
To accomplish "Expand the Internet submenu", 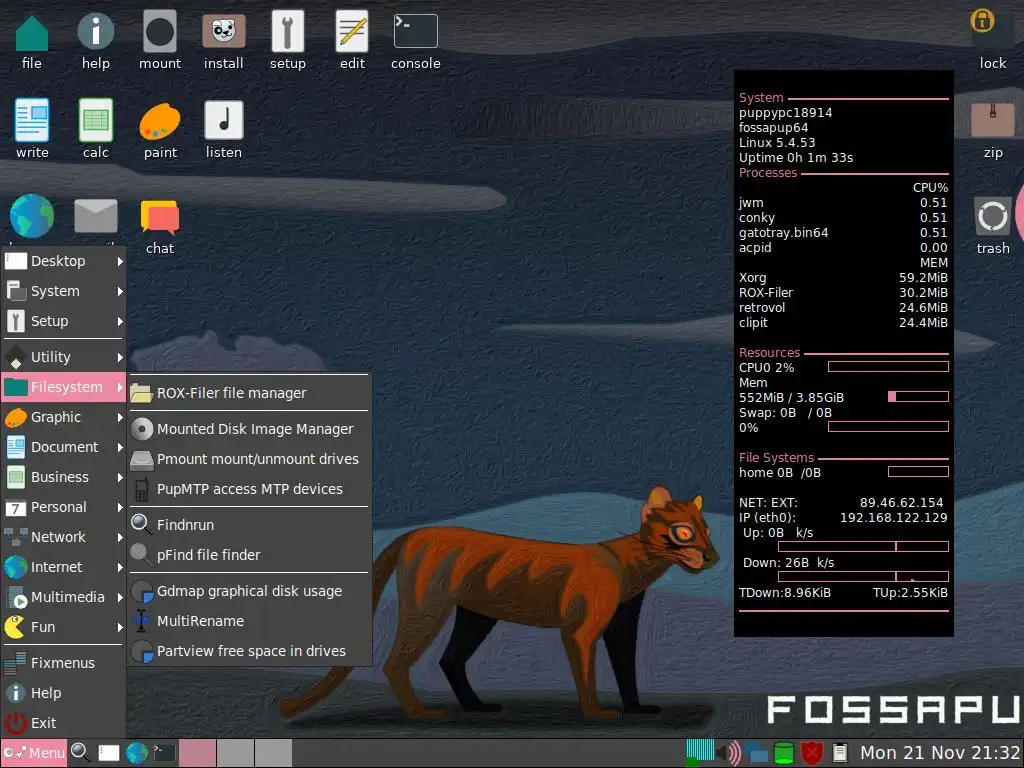I will (x=63, y=568).
